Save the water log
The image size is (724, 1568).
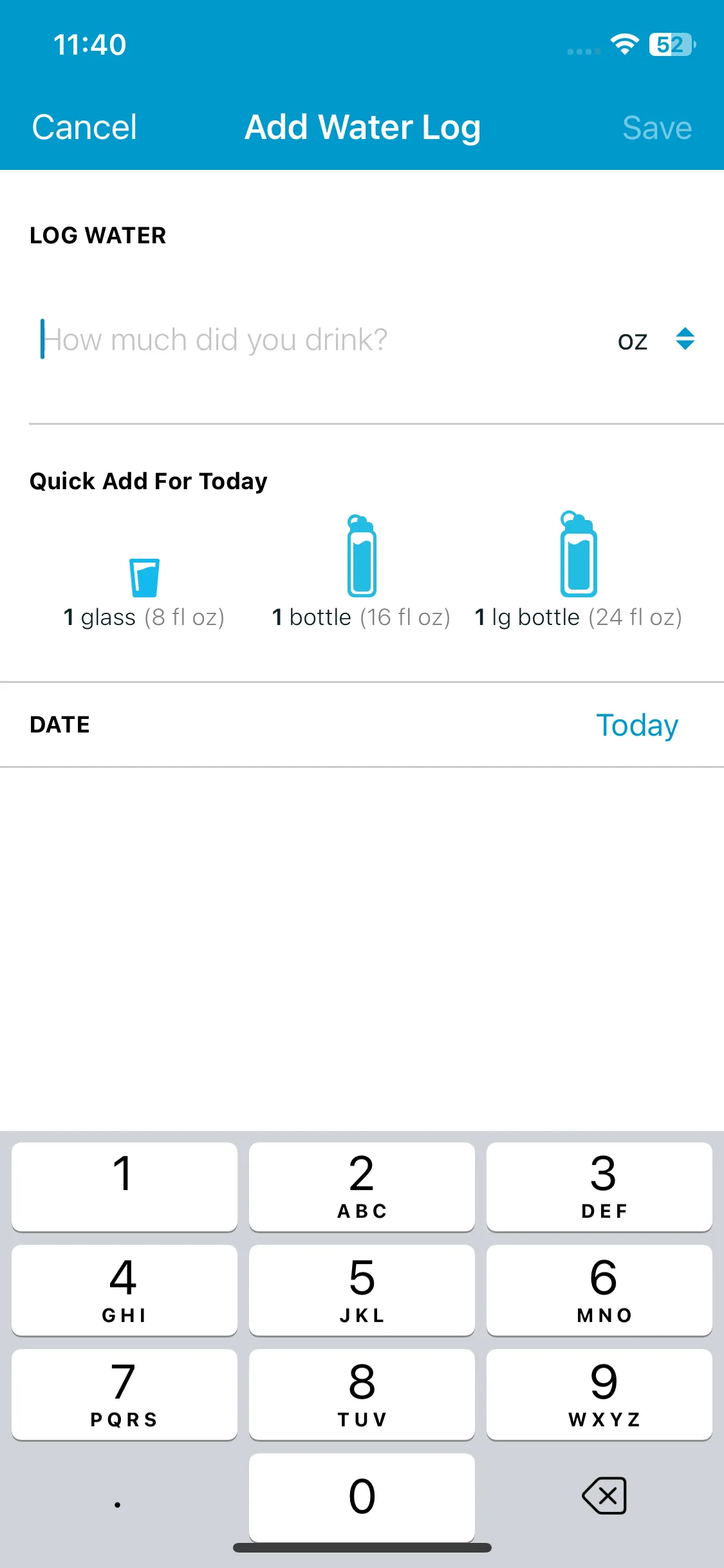pos(657,127)
